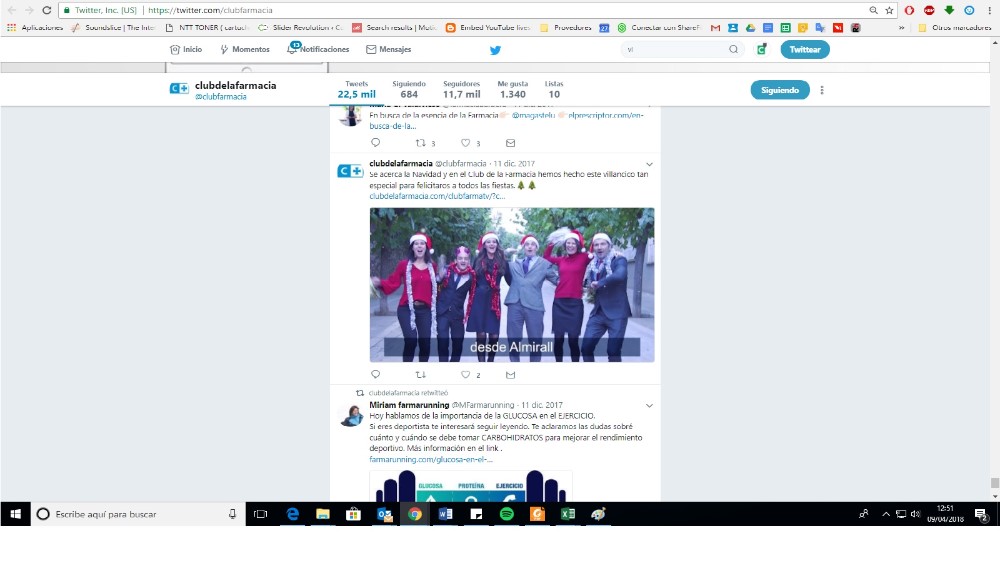Click the Twitter bird logo
Screen dimensions: 1000x563
pos(496,50)
